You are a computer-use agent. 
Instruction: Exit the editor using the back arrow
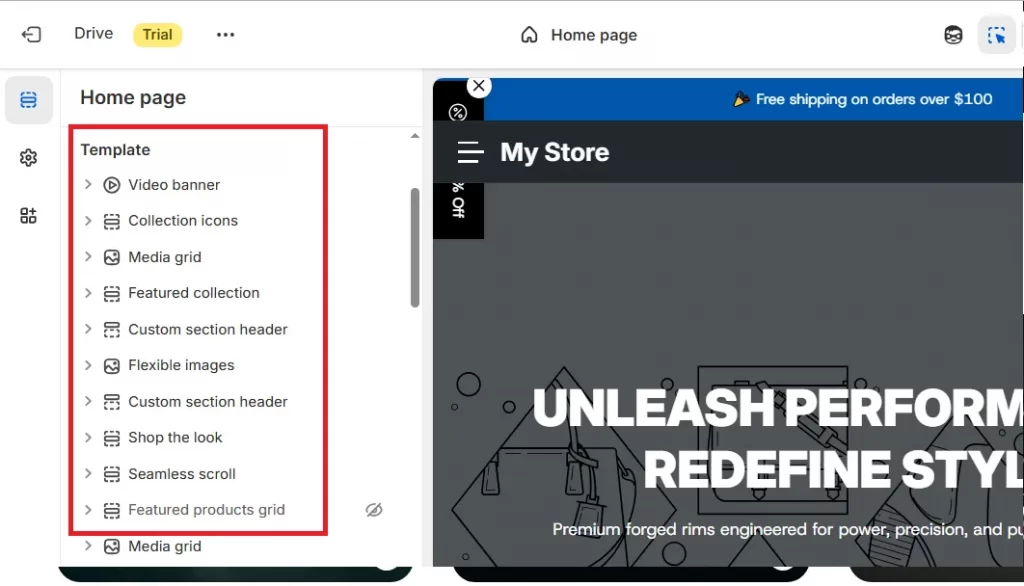pyautogui.click(x=30, y=34)
